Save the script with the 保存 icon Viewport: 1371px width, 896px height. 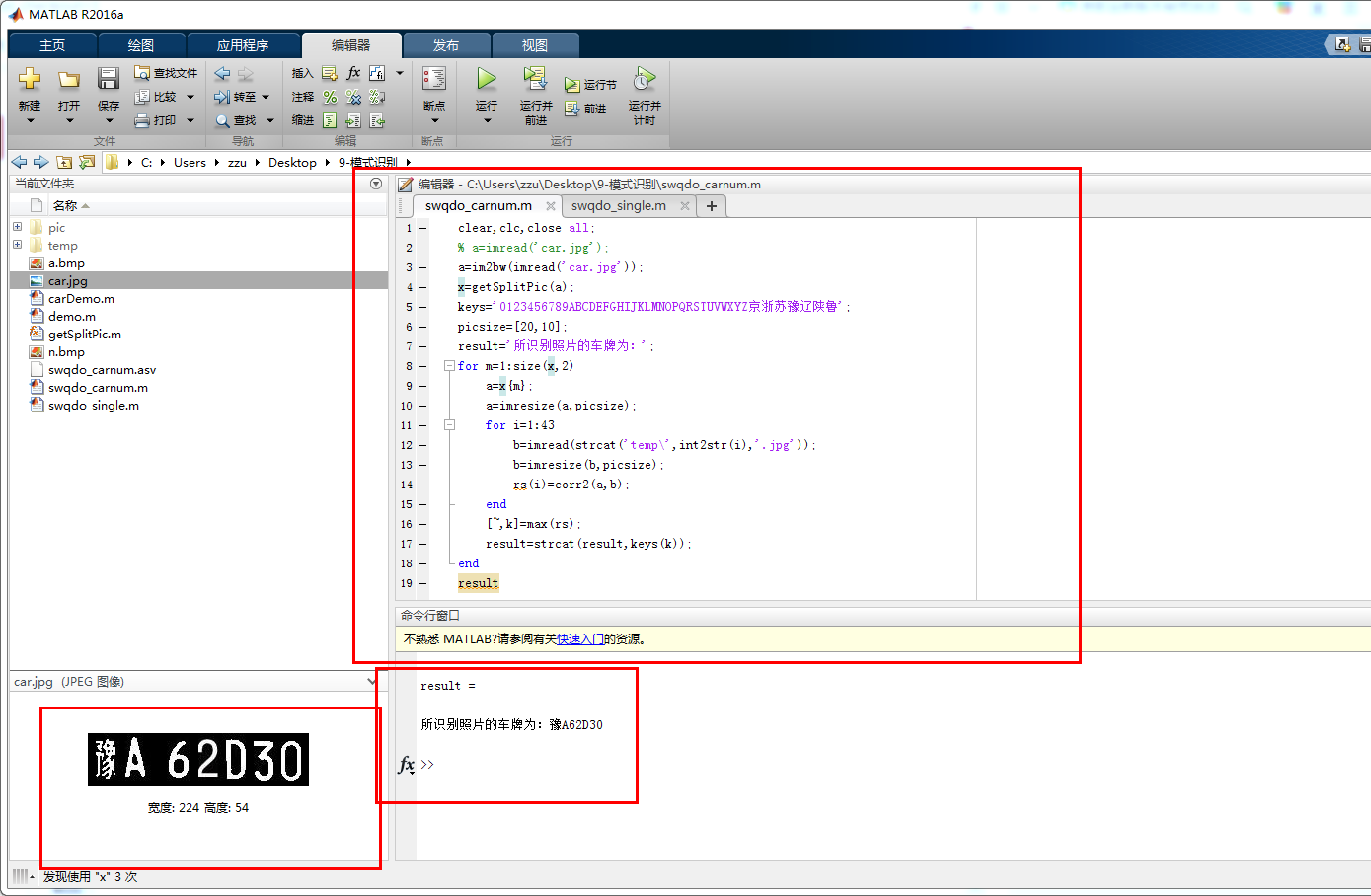tap(108, 79)
